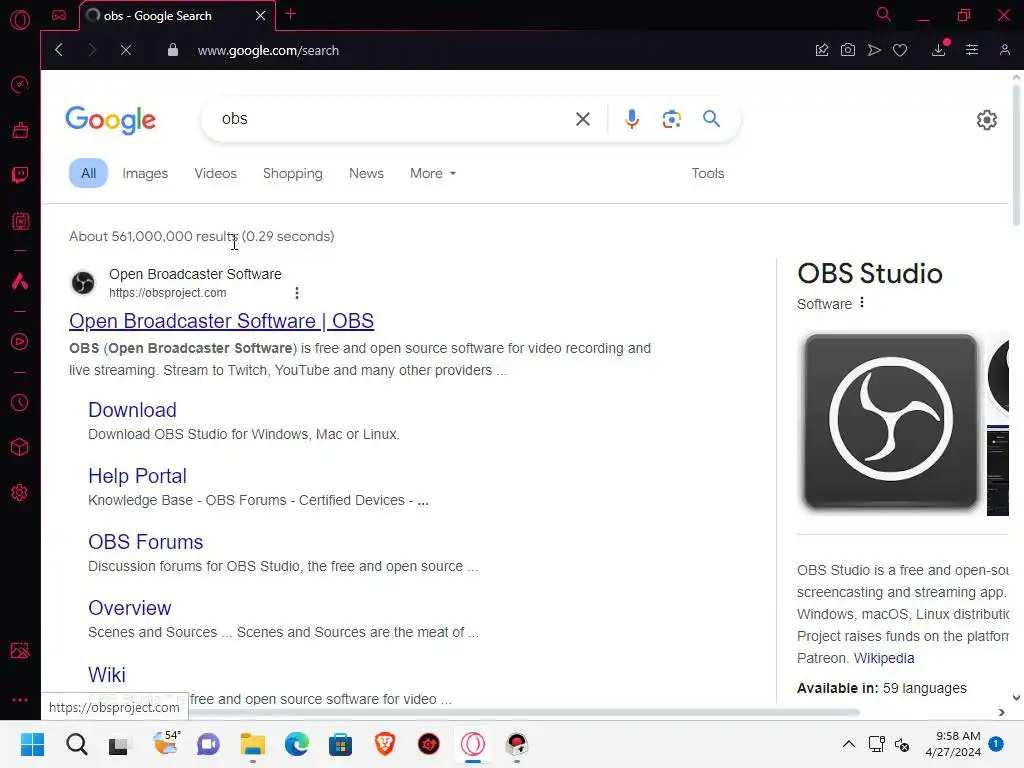Click the site lock security icon
The width and height of the screenshot is (1024, 768).
coord(173,50)
